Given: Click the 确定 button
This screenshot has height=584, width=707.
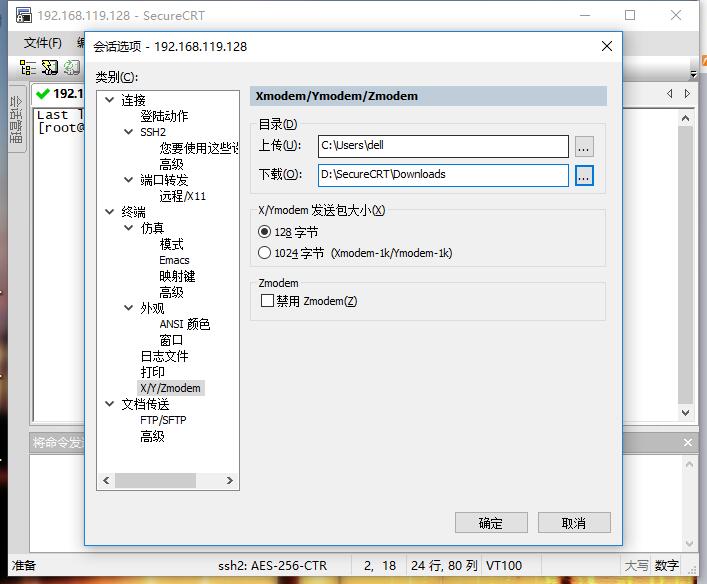Looking at the screenshot, I should [x=491, y=523].
